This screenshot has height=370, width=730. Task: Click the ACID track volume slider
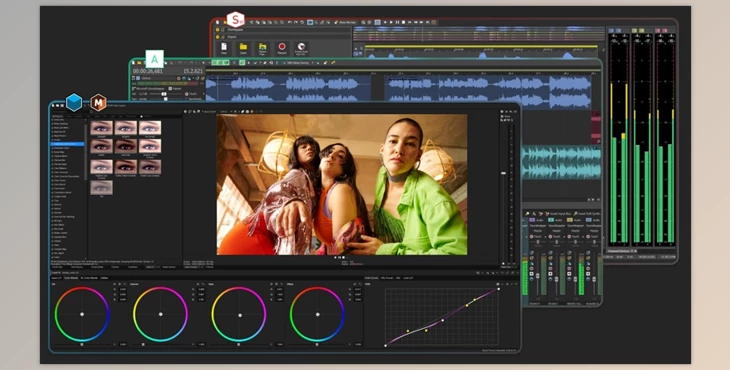coord(164,94)
